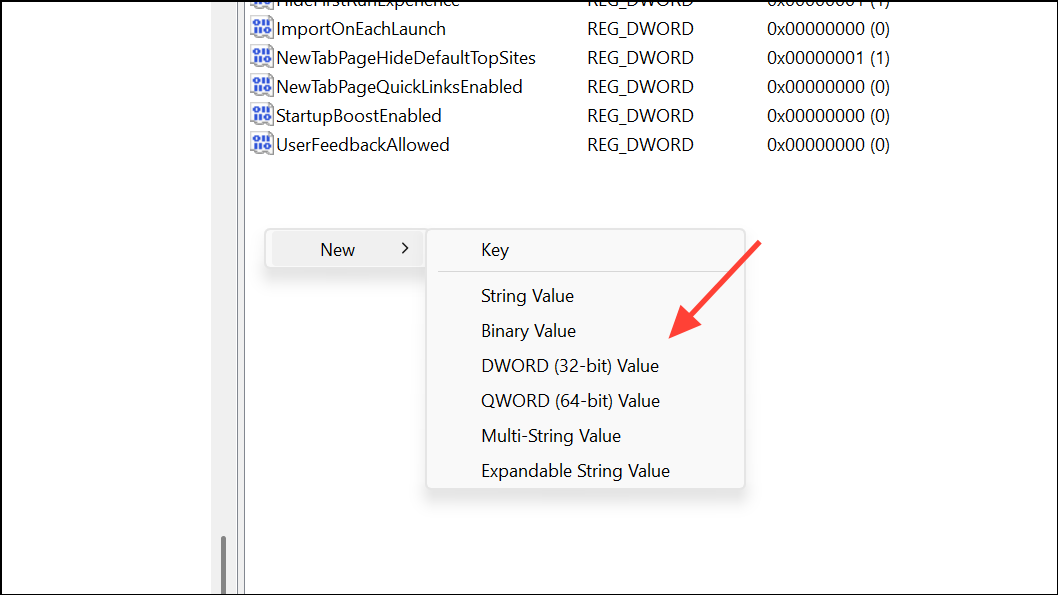The image size is (1058, 595).
Task: Choose Key from the New submenu
Action: coord(495,249)
